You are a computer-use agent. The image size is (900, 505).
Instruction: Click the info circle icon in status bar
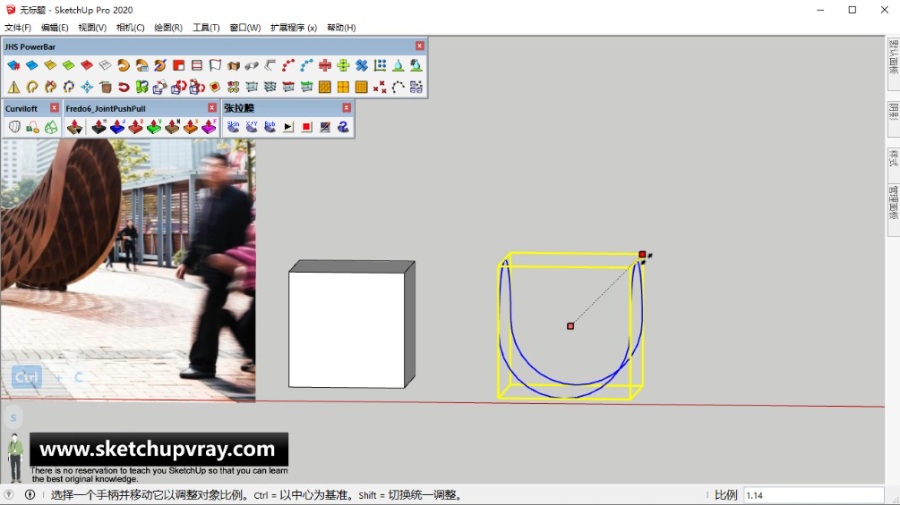tap(30, 495)
